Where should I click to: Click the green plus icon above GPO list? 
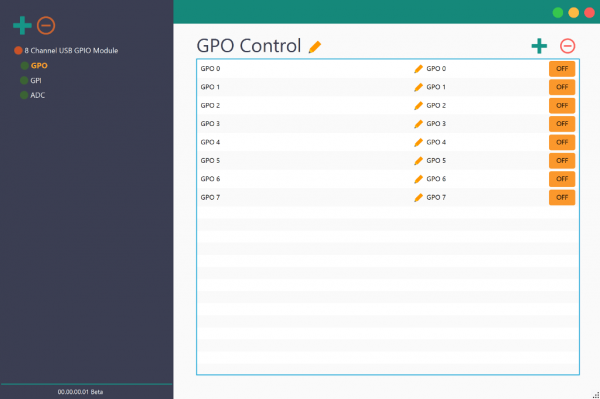pyautogui.click(x=539, y=46)
